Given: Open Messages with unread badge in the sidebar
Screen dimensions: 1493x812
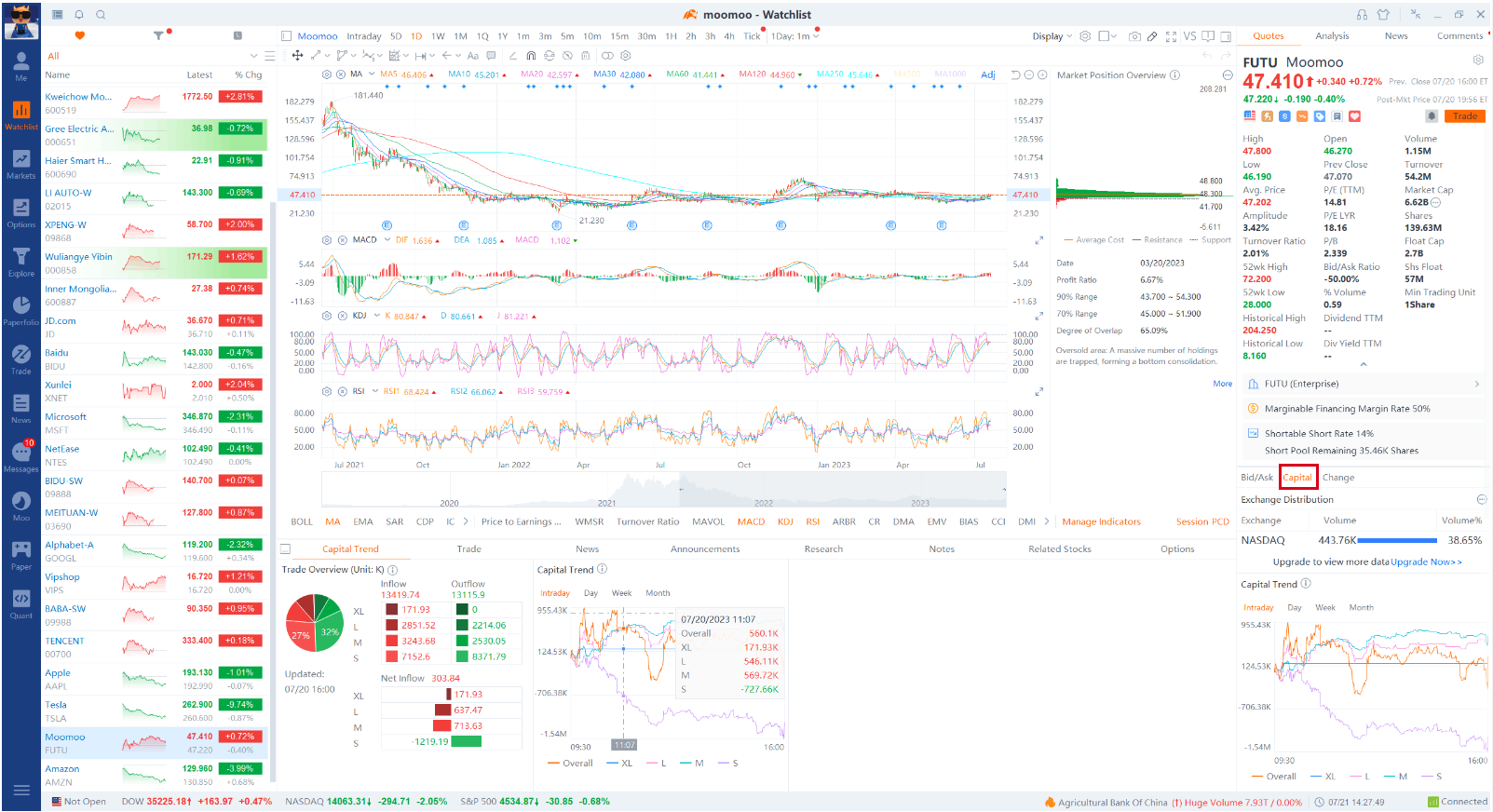Looking at the screenshot, I should (20, 456).
